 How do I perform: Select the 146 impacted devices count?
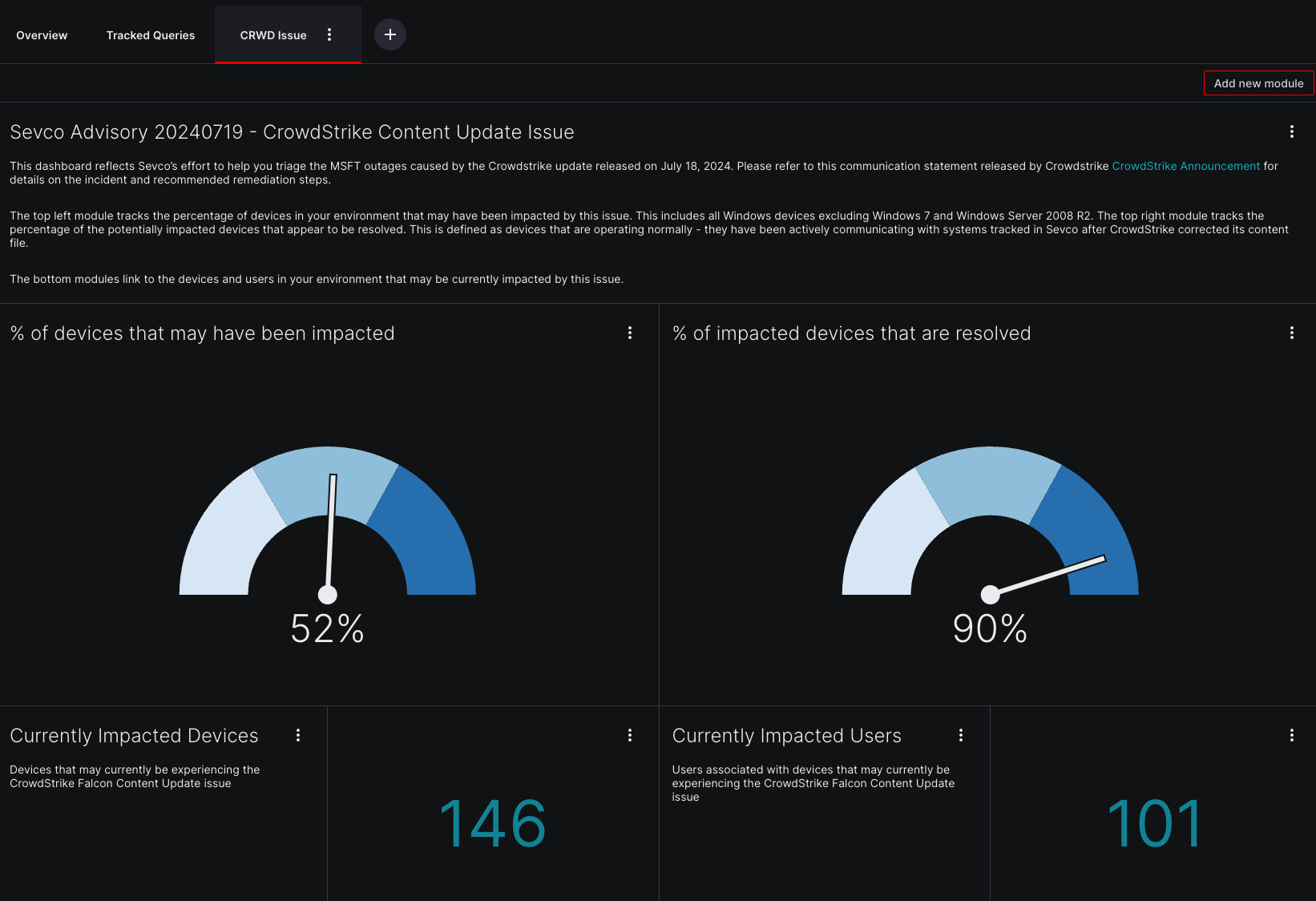click(x=492, y=822)
